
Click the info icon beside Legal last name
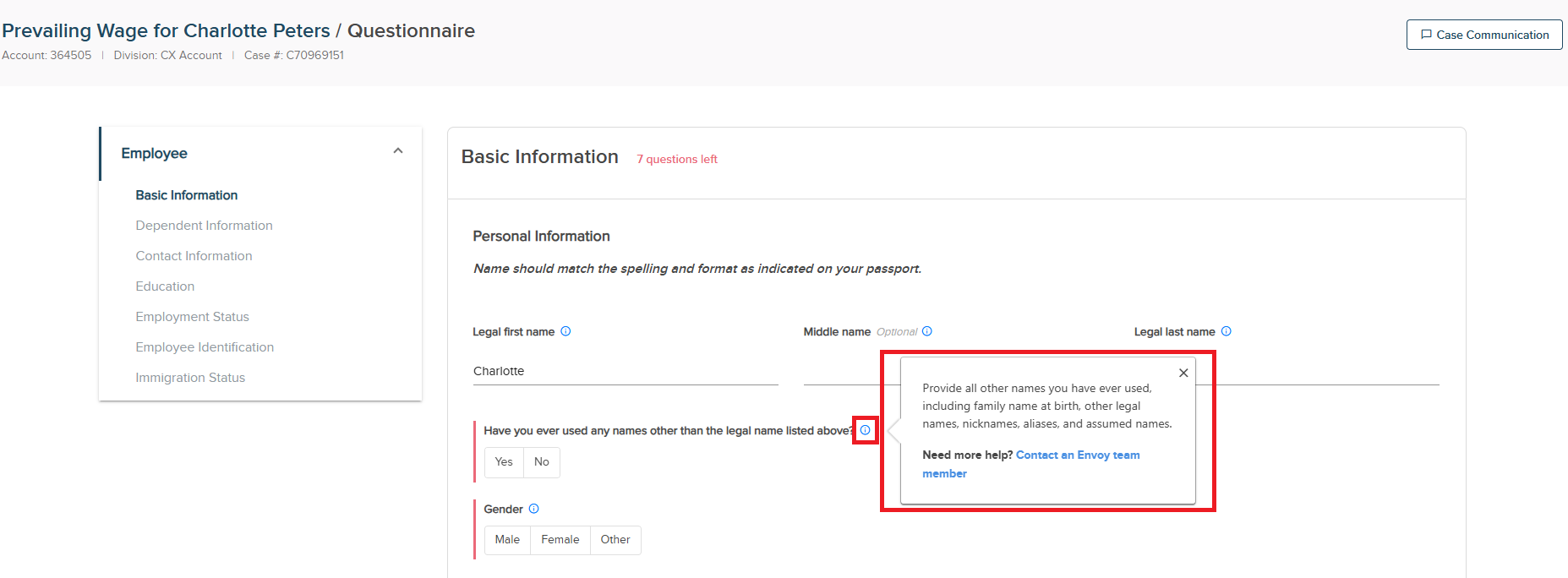point(1226,331)
